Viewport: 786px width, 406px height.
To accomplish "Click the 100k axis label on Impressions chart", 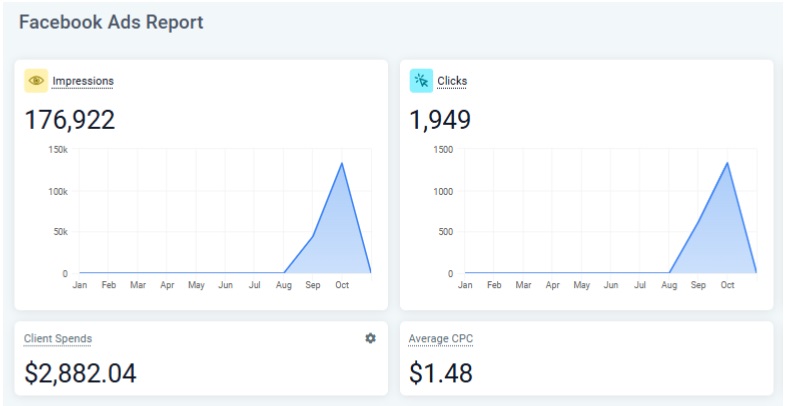I will [59, 191].
